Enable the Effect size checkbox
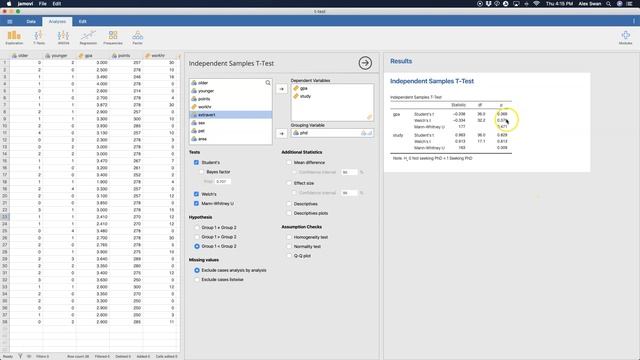Image resolution: width=640 pixels, height=360 pixels. [289, 183]
